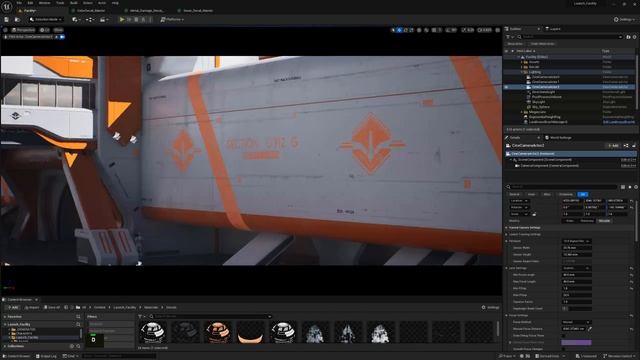Toggle the Draw Debug Focus Plane checkbox
The width and height of the screenshot is (640, 360).
pyautogui.click(x=564, y=336)
